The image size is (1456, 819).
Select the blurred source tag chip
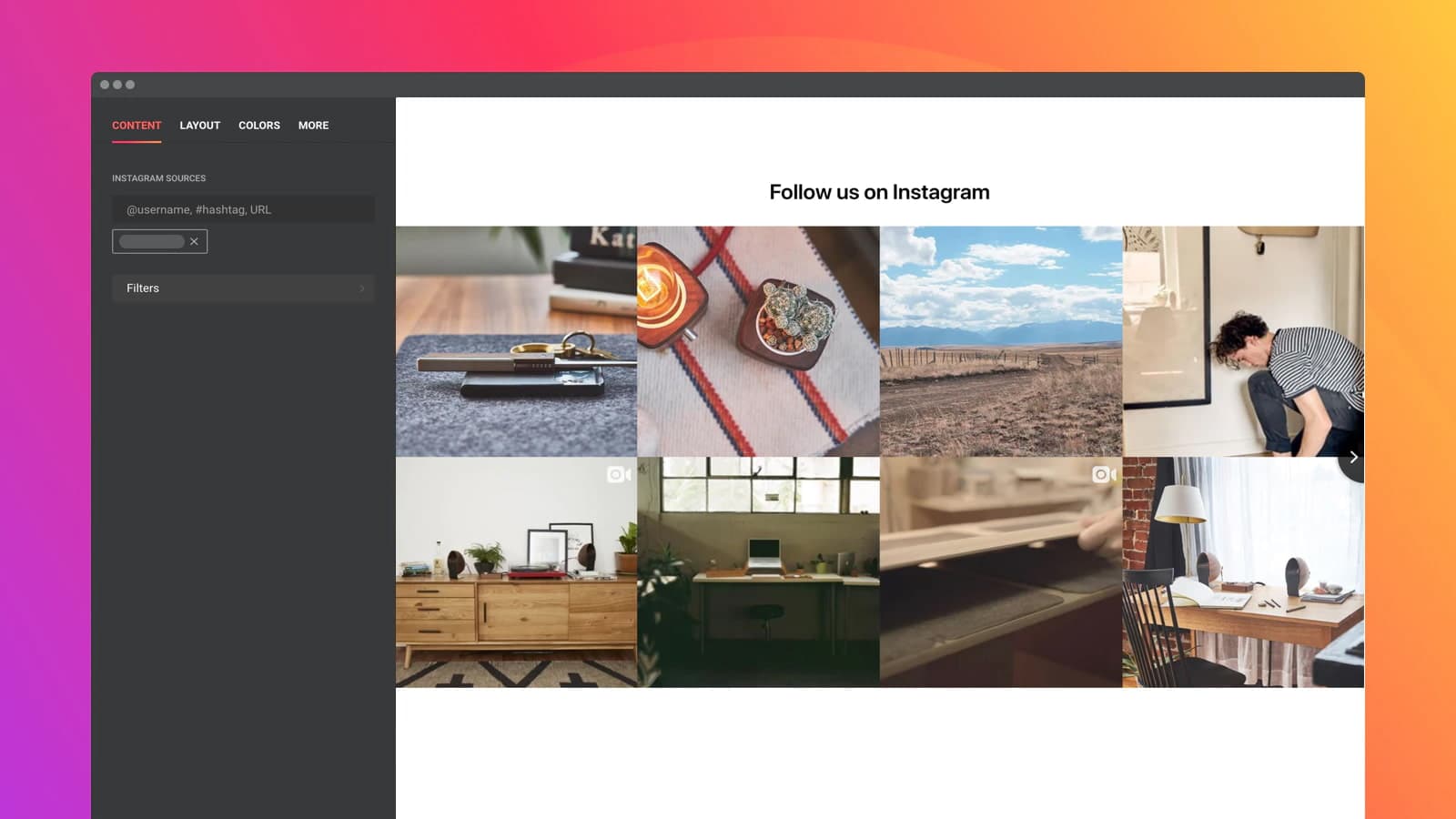[x=151, y=242]
